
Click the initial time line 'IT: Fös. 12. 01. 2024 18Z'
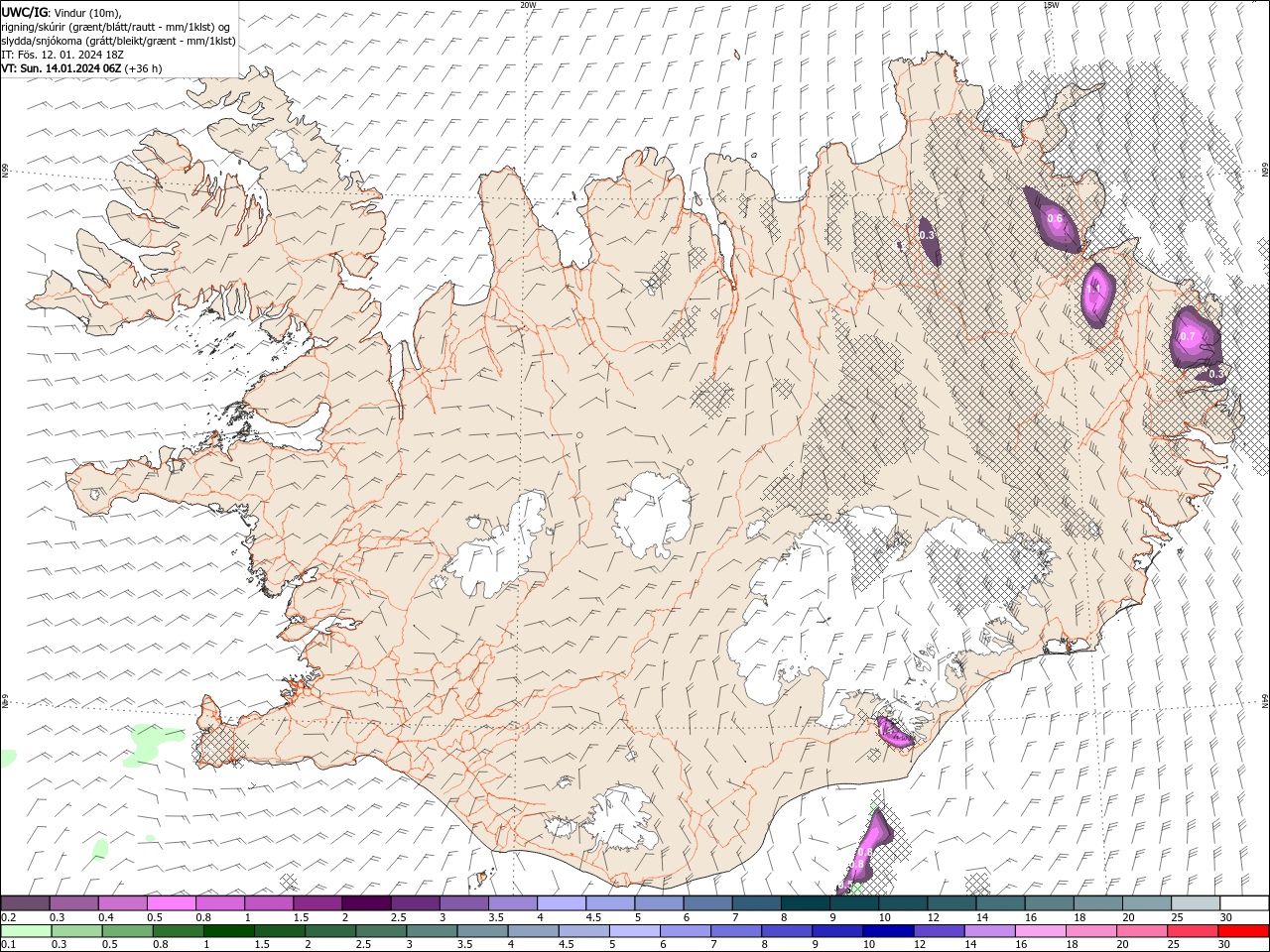(62, 55)
